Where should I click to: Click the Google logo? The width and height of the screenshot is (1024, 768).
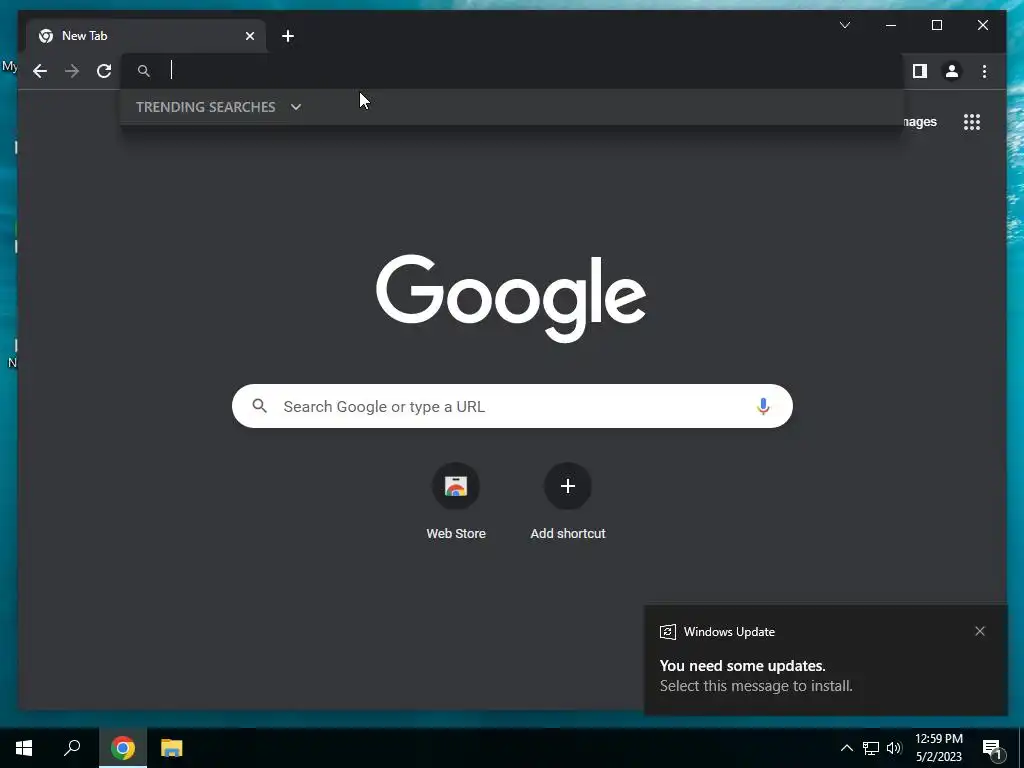[511, 297]
